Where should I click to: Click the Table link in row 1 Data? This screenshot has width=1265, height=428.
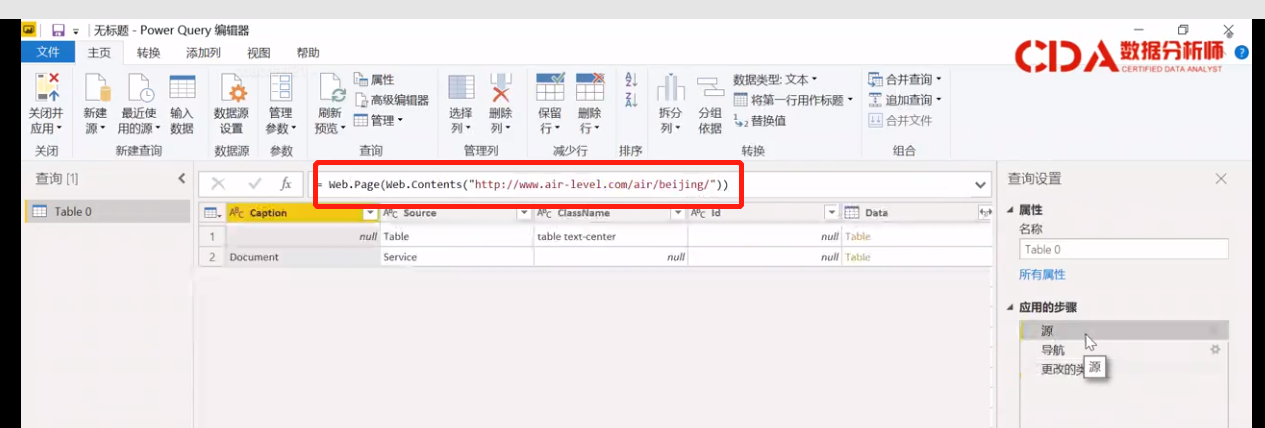pyautogui.click(x=857, y=237)
